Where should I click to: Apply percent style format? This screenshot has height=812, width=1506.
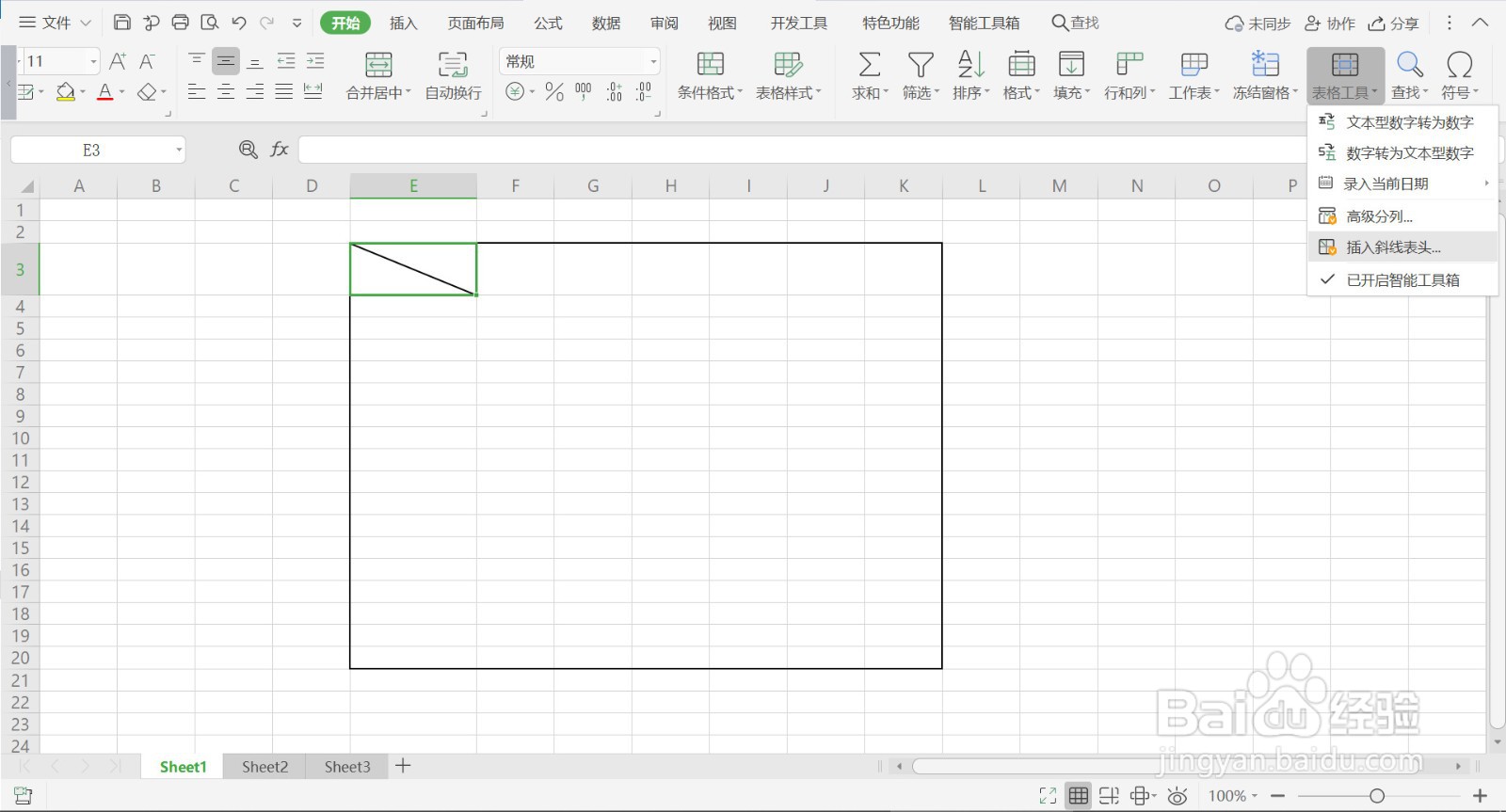[x=554, y=91]
